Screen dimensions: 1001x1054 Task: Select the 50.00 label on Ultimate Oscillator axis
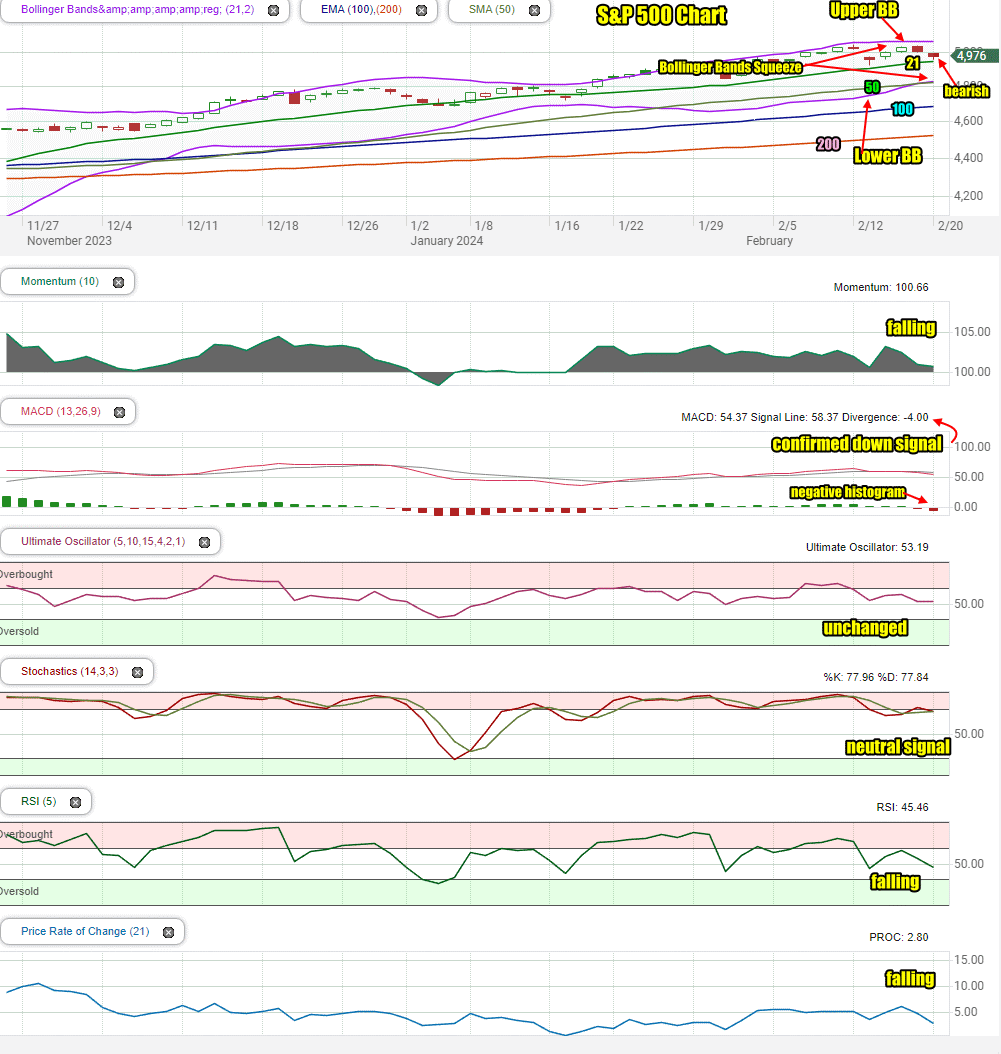[969, 604]
